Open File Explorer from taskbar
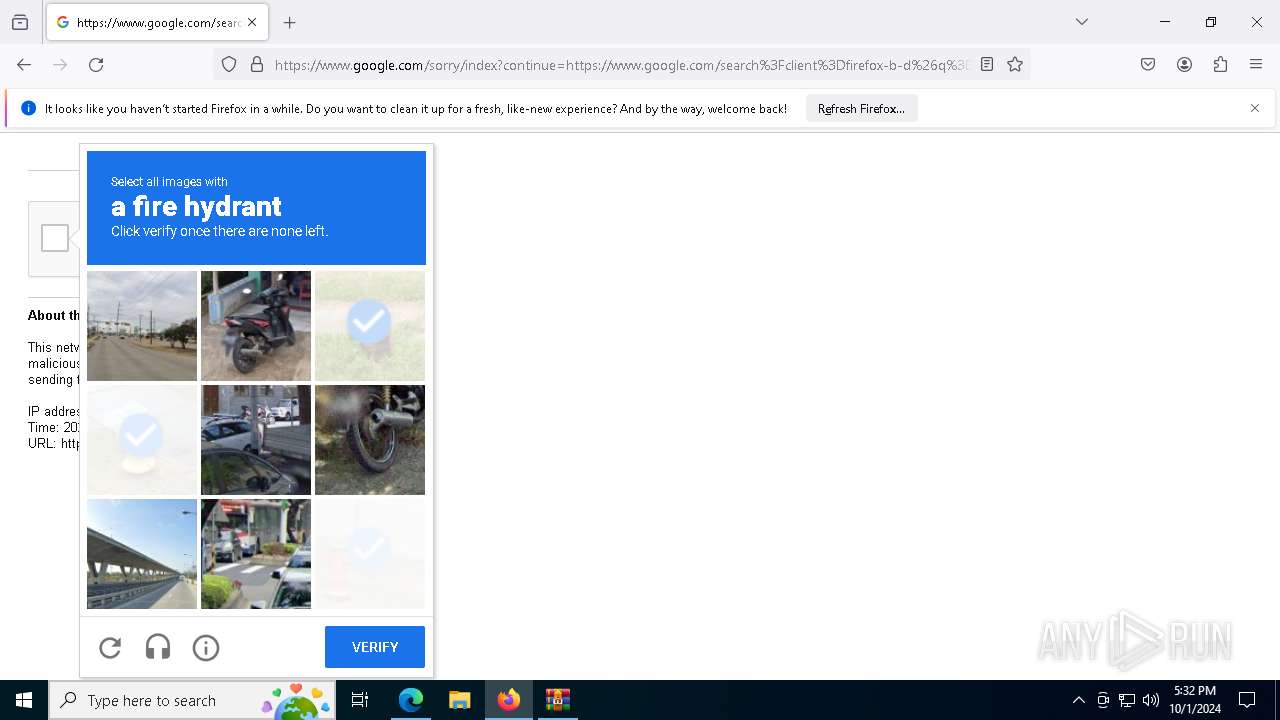The image size is (1280, 720). pos(459,700)
